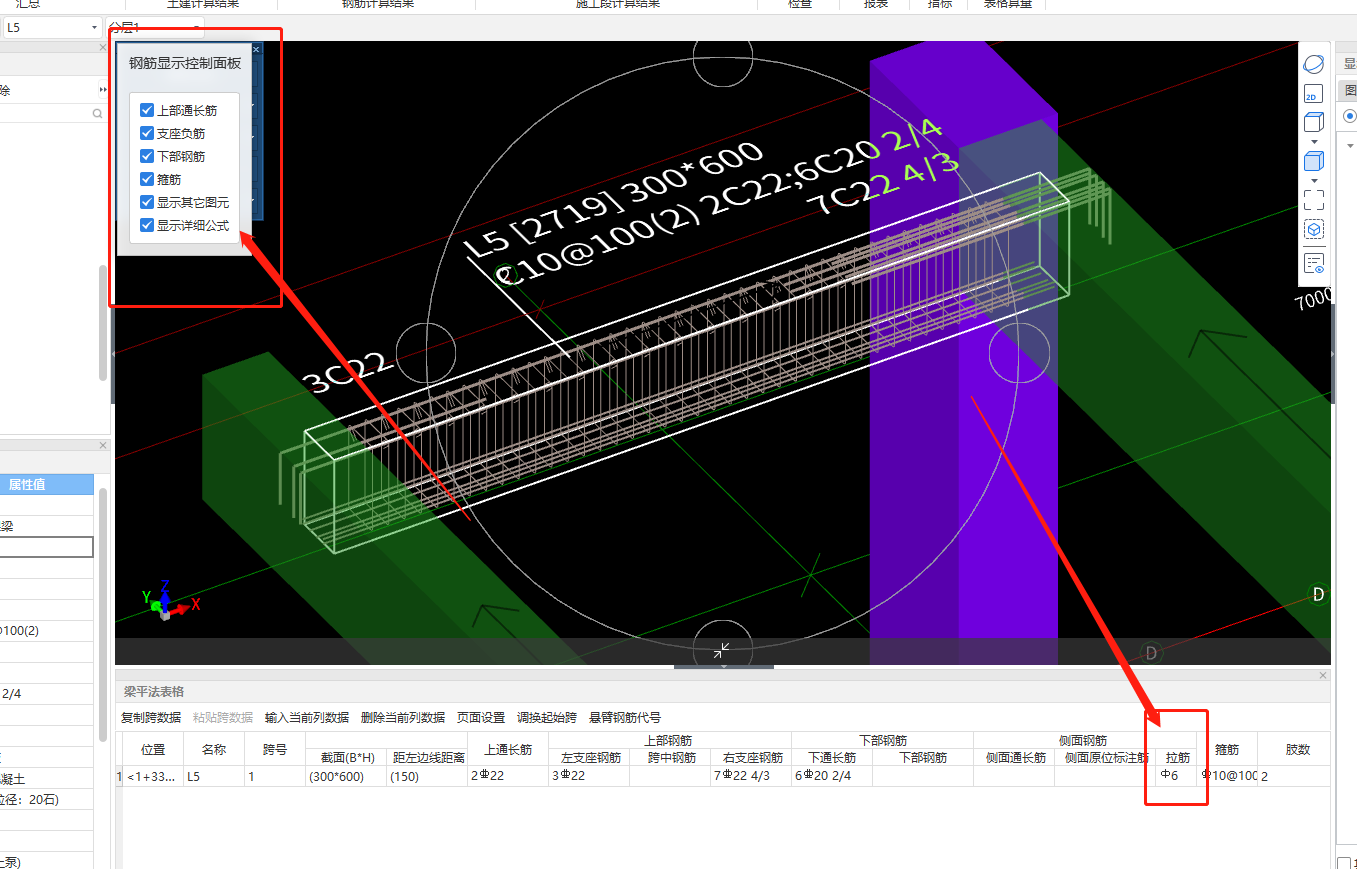This screenshot has height=869, width=1357.
Task: Click 上通长筋 cell 2⌀22
Action: click(x=508, y=776)
